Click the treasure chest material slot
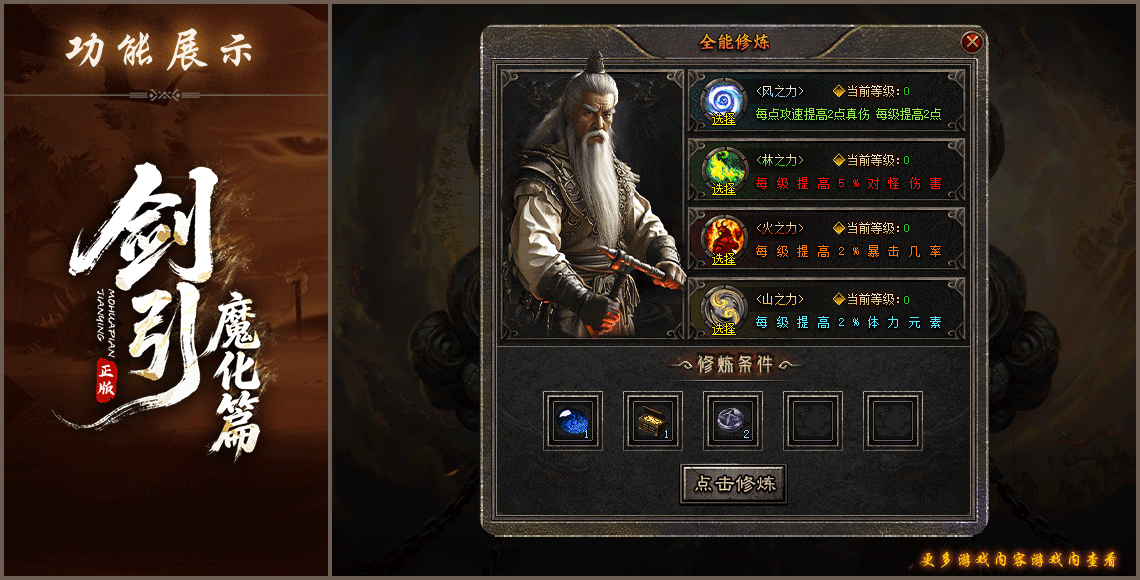This screenshot has width=1140, height=580. coord(653,422)
